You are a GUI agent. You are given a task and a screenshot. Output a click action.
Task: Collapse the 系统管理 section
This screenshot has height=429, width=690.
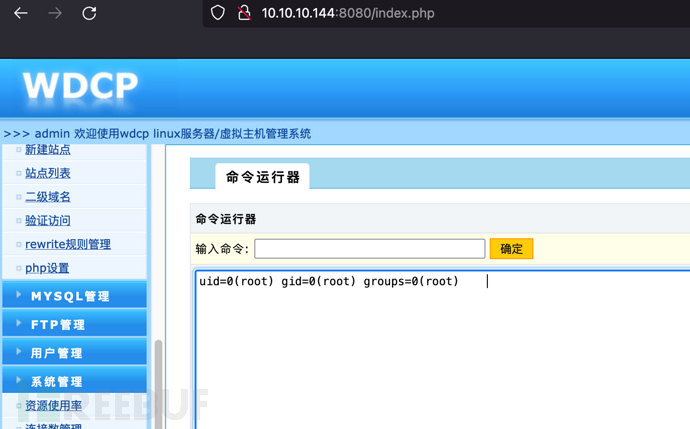pos(74,381)
